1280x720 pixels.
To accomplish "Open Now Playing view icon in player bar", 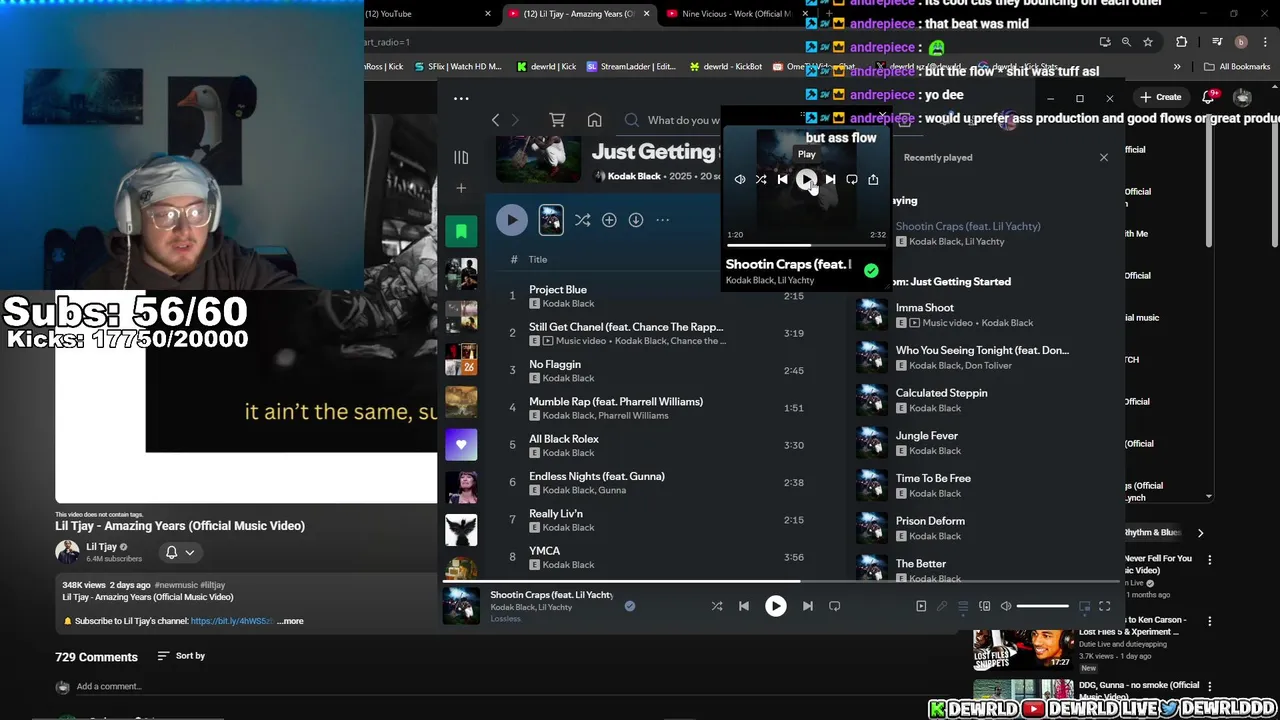I will (921, 606).
